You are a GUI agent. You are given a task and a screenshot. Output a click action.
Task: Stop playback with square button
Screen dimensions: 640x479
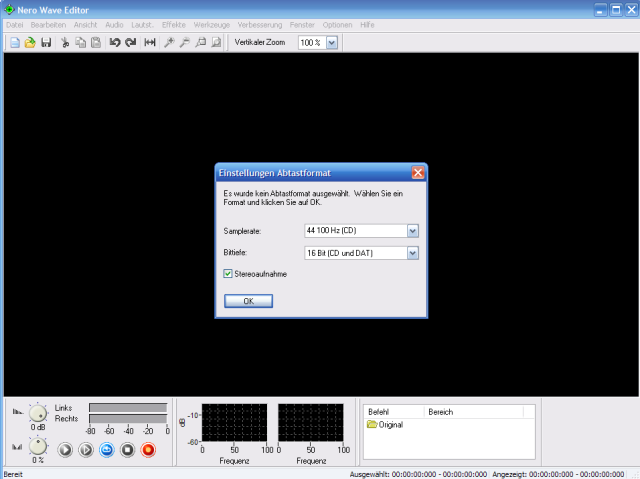pyautogui.click(x=127, y=450)
